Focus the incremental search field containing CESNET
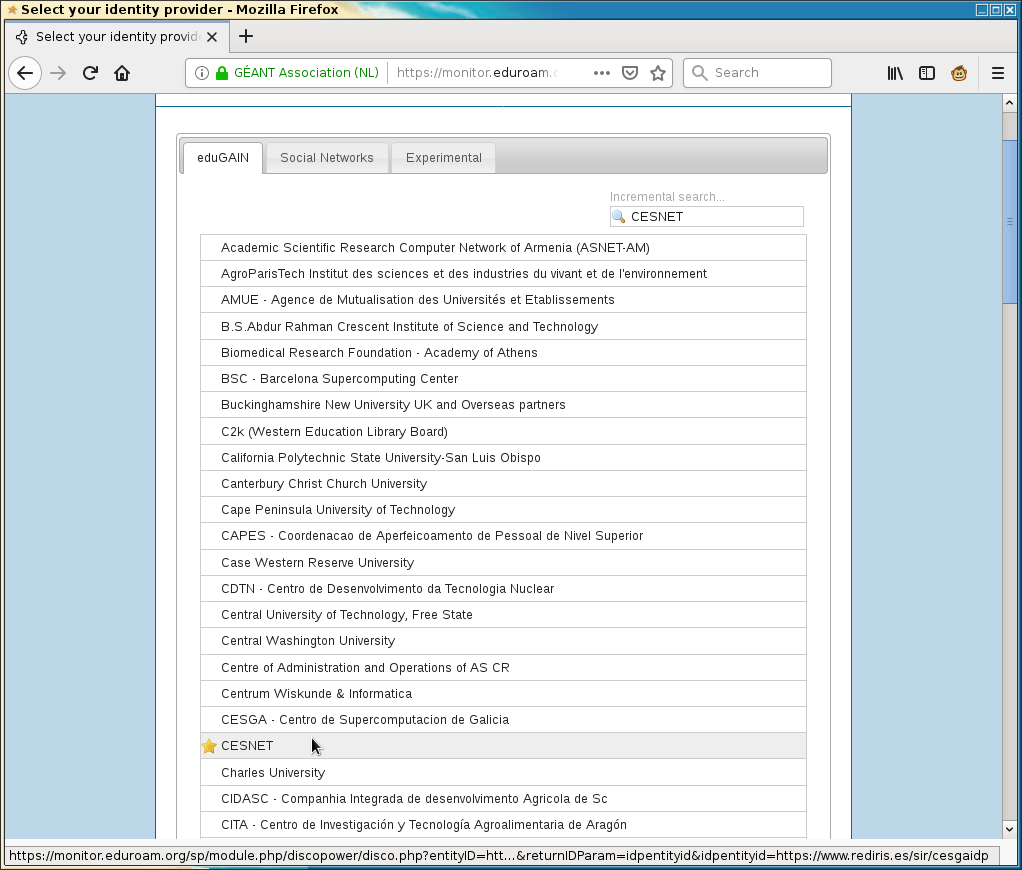This screenshot has height=870, width=1022. tap(707, 216)
